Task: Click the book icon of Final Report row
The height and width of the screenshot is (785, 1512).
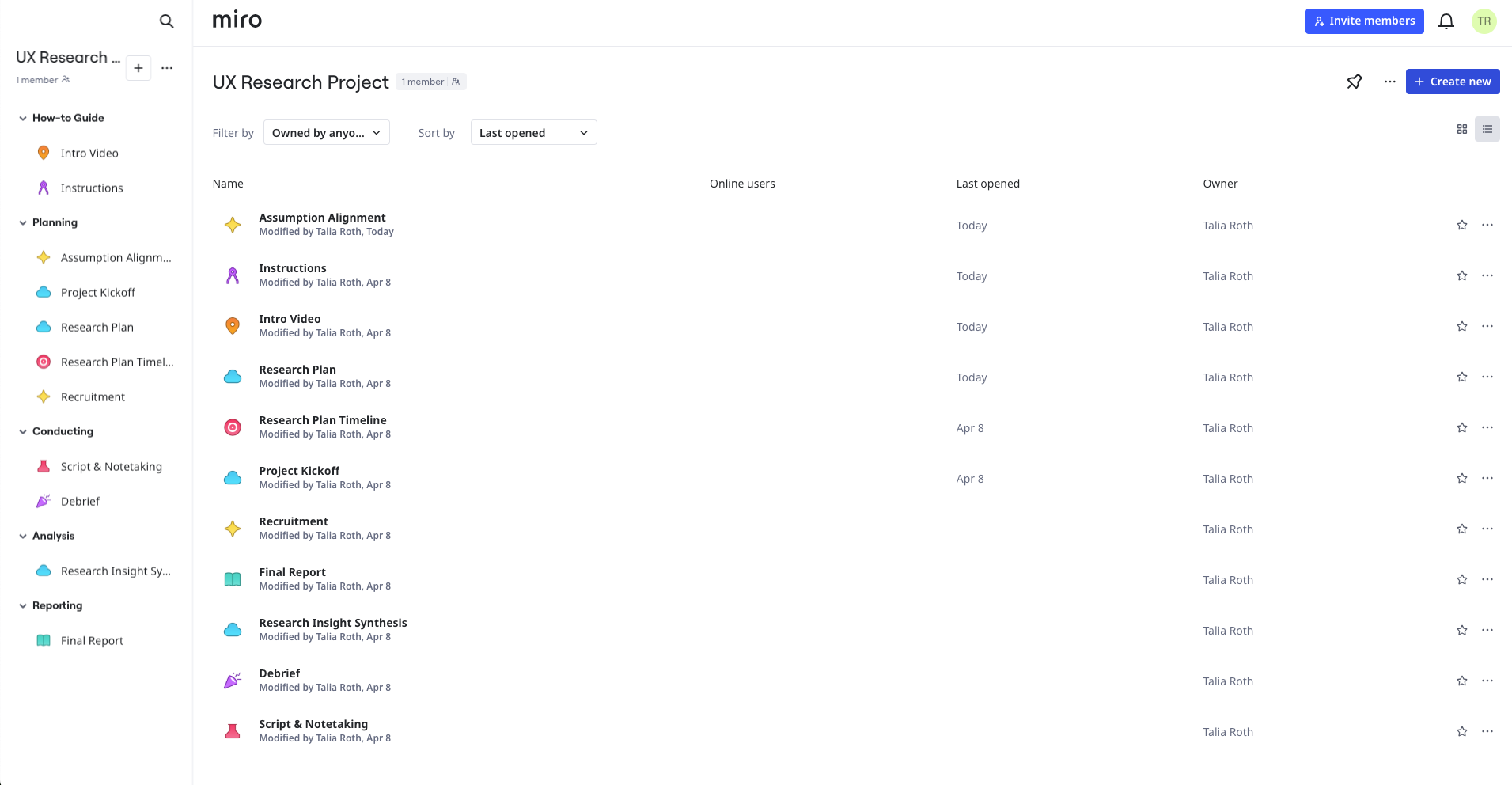Action: pyautogui.click(x=233, y=579)
